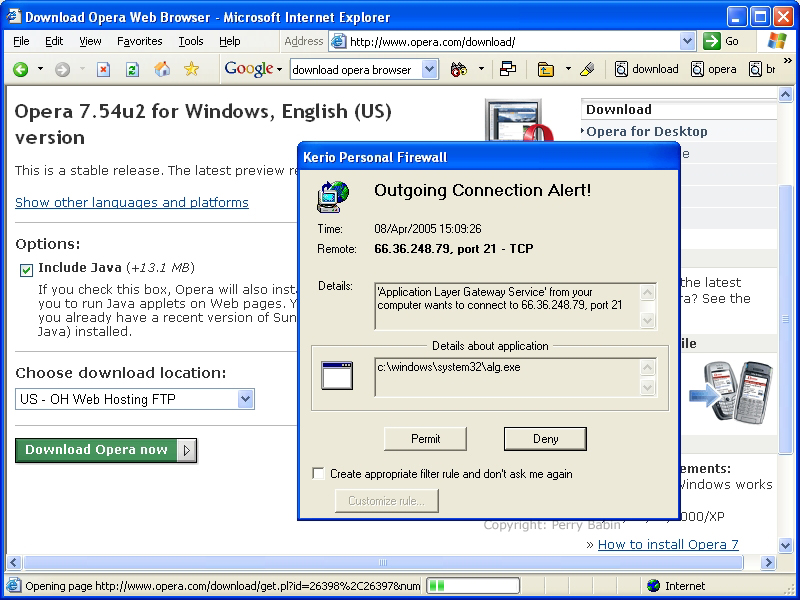This screenshot has width=800, height=600.
Task: Click the remote address '66.36.248.79, port 21 - TCP'
Action: click(454, 248)
